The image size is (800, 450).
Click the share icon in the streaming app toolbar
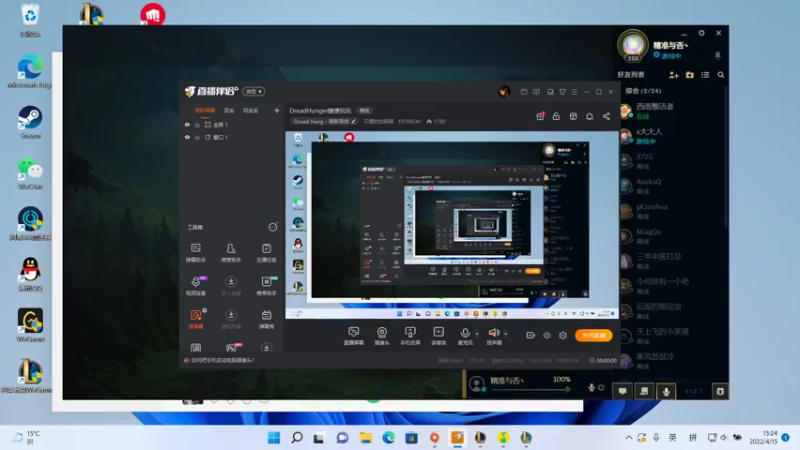click(606, 116)
